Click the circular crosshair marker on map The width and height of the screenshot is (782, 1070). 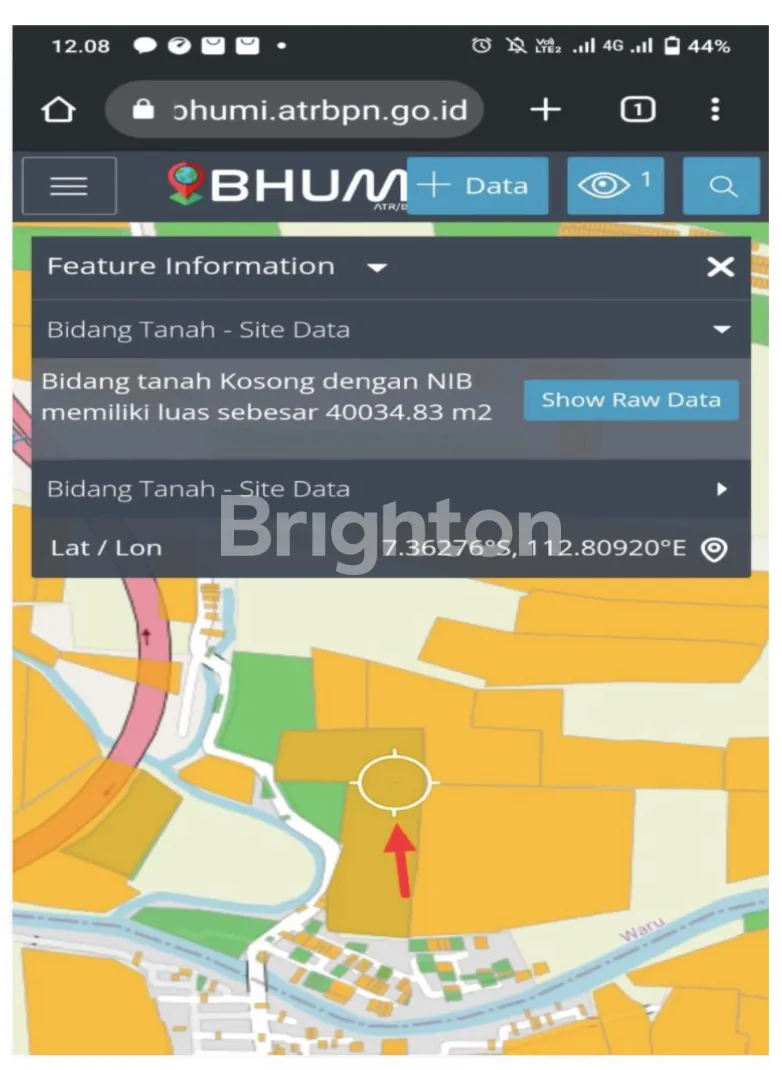pyautogui.click(x=394, y=783)
